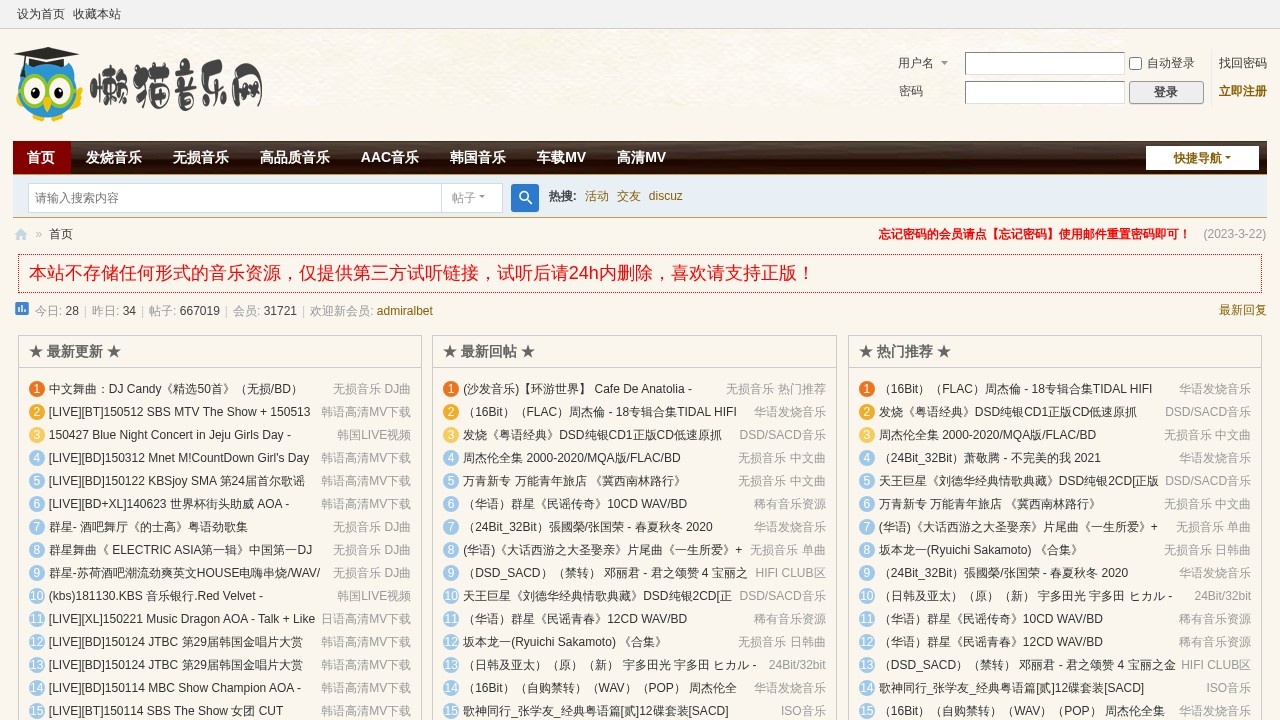The image size is (1280, 720).
Task: Click the home icon in the breadcrumb
Action: click(20, 233)
